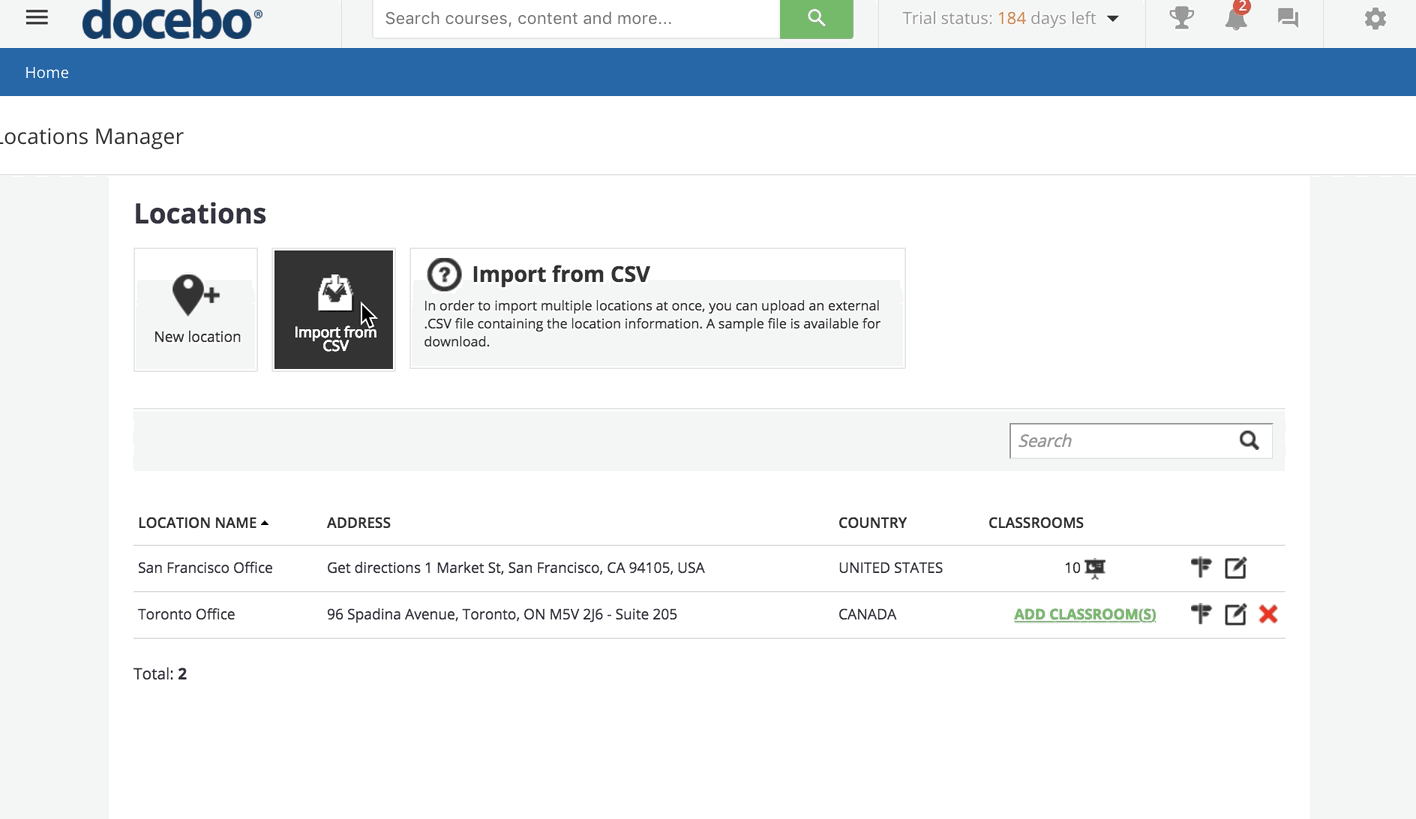Click the New location button
The width and height of the screenshot is (1416, 819).
click(196, 310)
